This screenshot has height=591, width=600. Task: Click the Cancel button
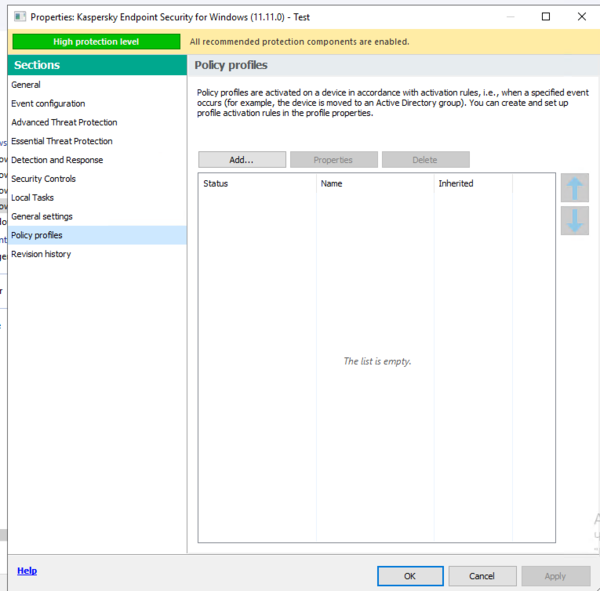[482, 576]
